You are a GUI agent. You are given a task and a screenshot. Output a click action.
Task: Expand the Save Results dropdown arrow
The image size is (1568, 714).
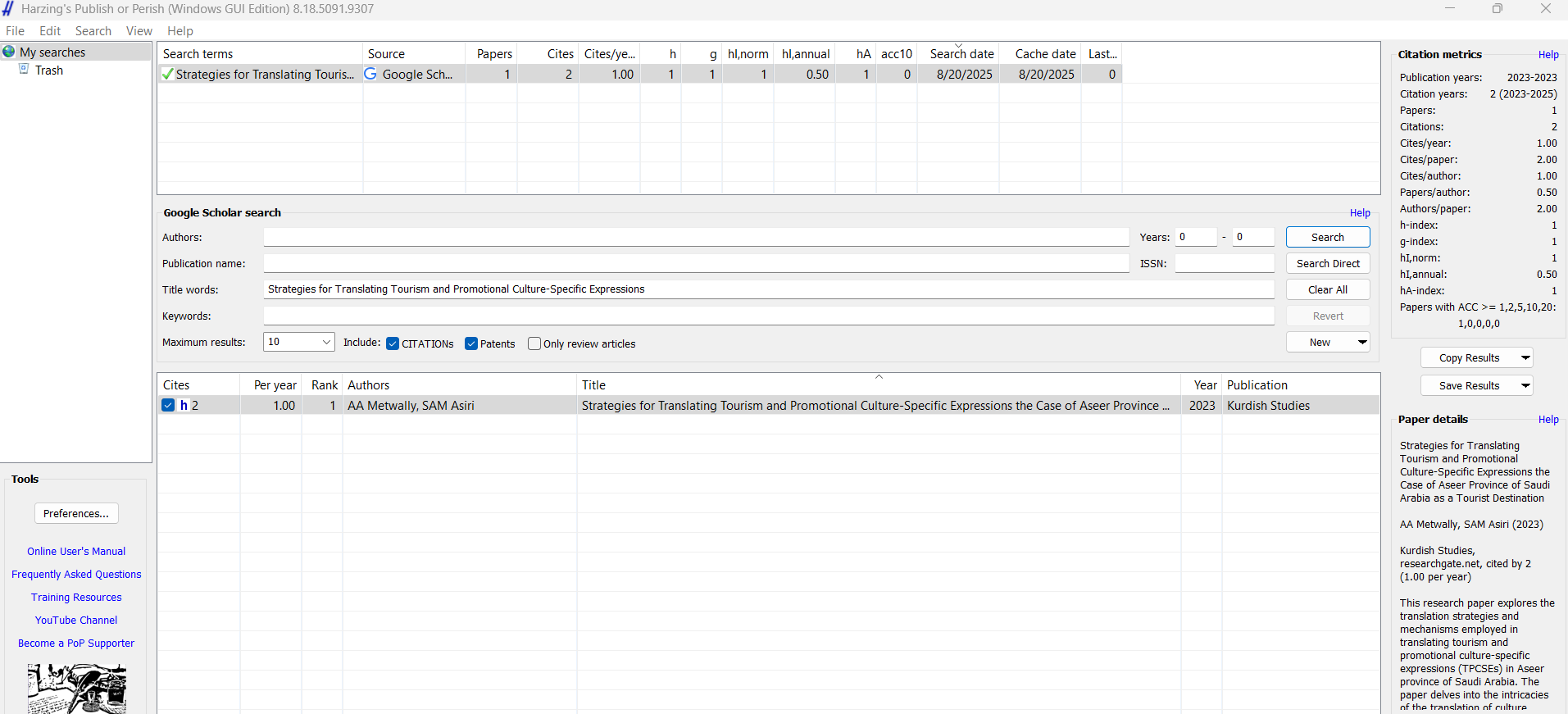(x=1525, y=385)
